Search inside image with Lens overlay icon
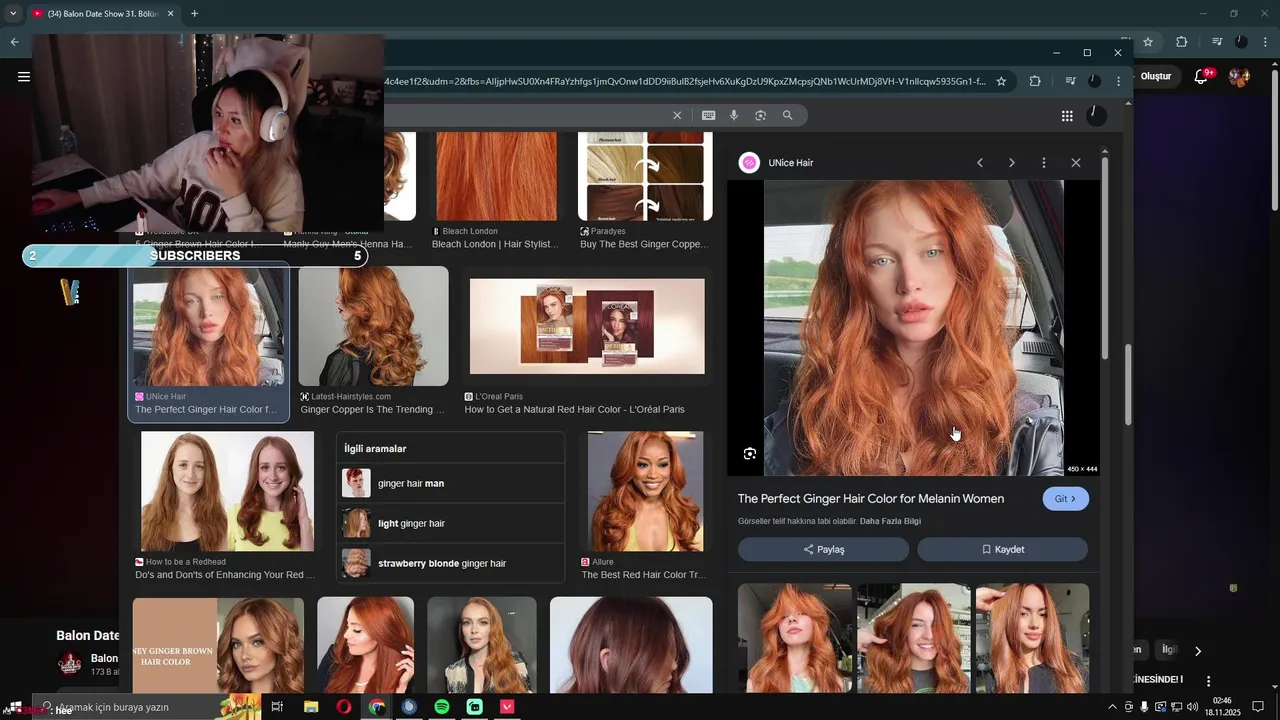This screenshot has width=1280, height=720. [750, 454]
